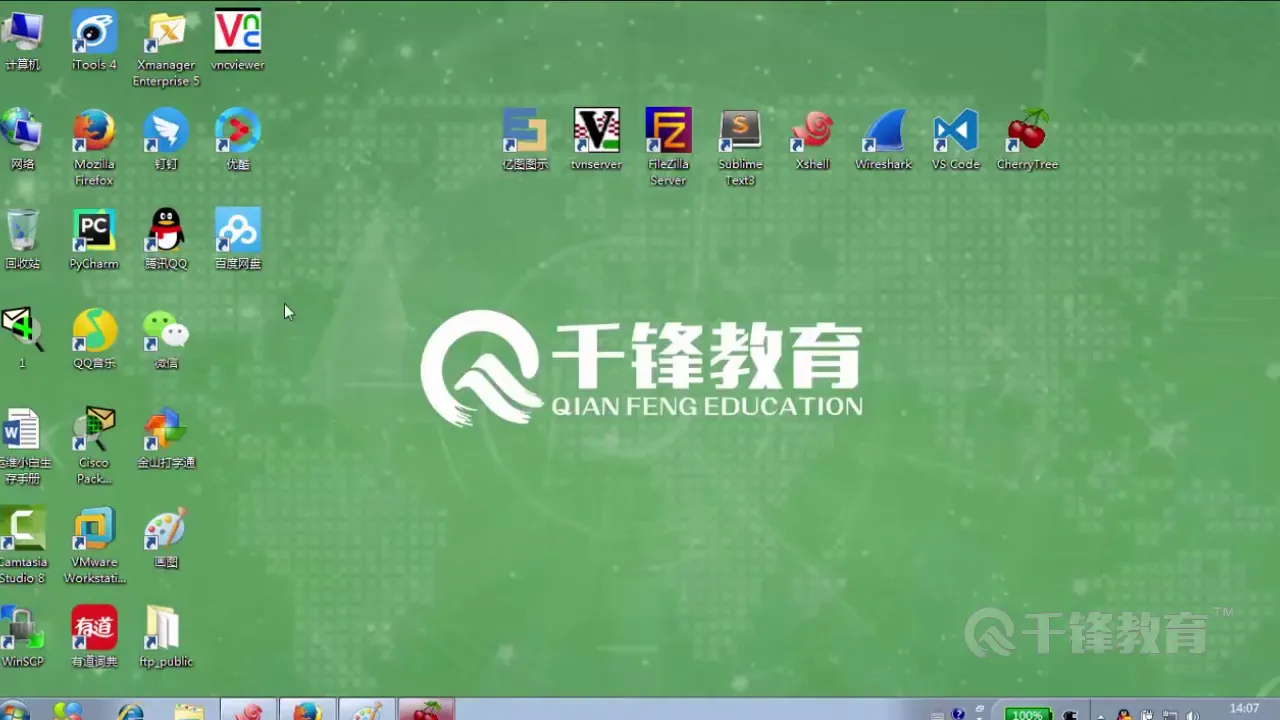Switch to the CherryTree taskbar button
The image size is (1280, 720).
coord(427,711)
